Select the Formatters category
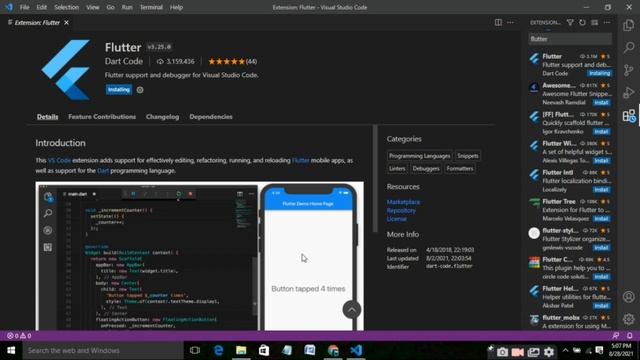 pyautogui.click(x=460, y=169)
